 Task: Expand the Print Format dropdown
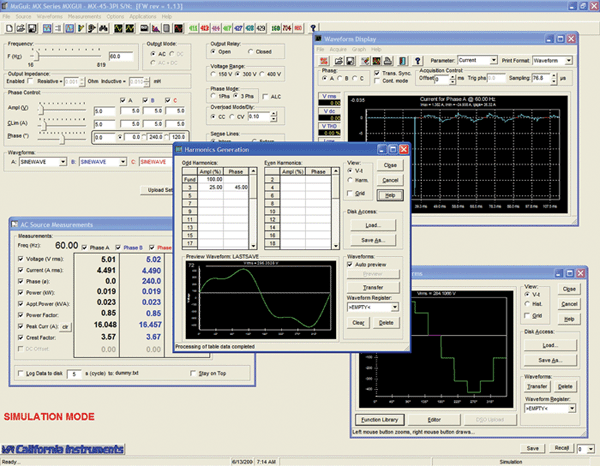[x=569, y=60]
